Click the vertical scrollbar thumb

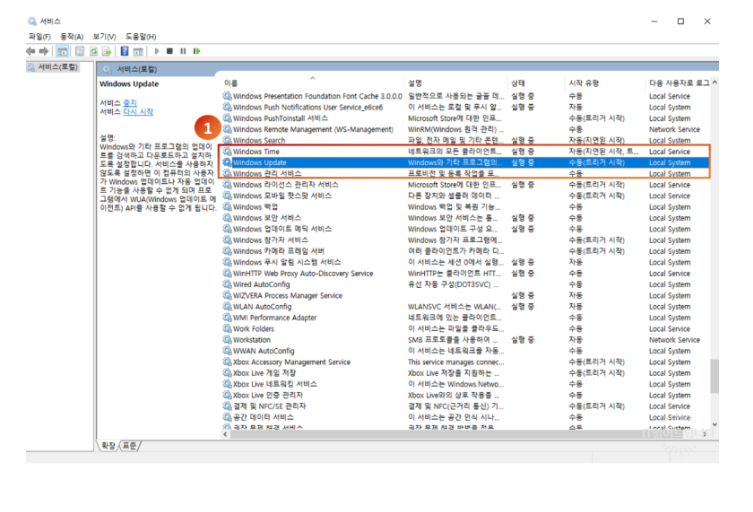(715, 376)
